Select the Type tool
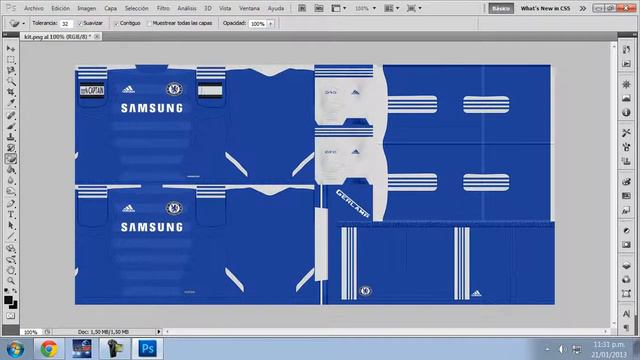Image resolution: width=640 pixels, height=360 pixels. (11, 214)
